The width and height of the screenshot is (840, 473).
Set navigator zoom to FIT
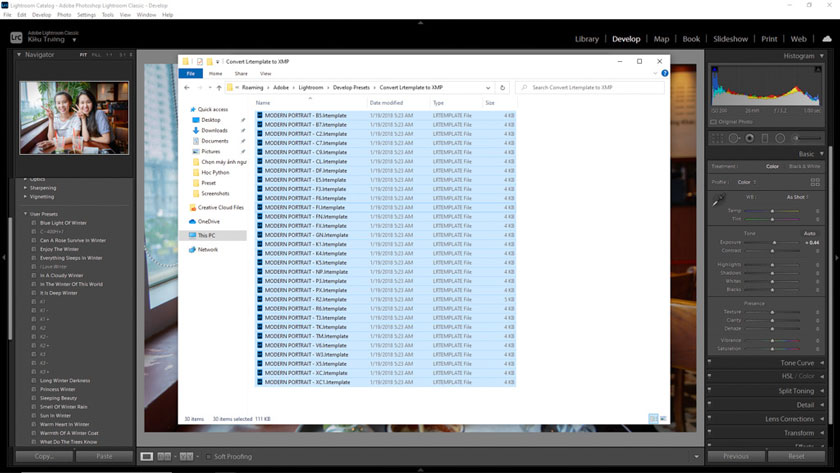point(83,55)
